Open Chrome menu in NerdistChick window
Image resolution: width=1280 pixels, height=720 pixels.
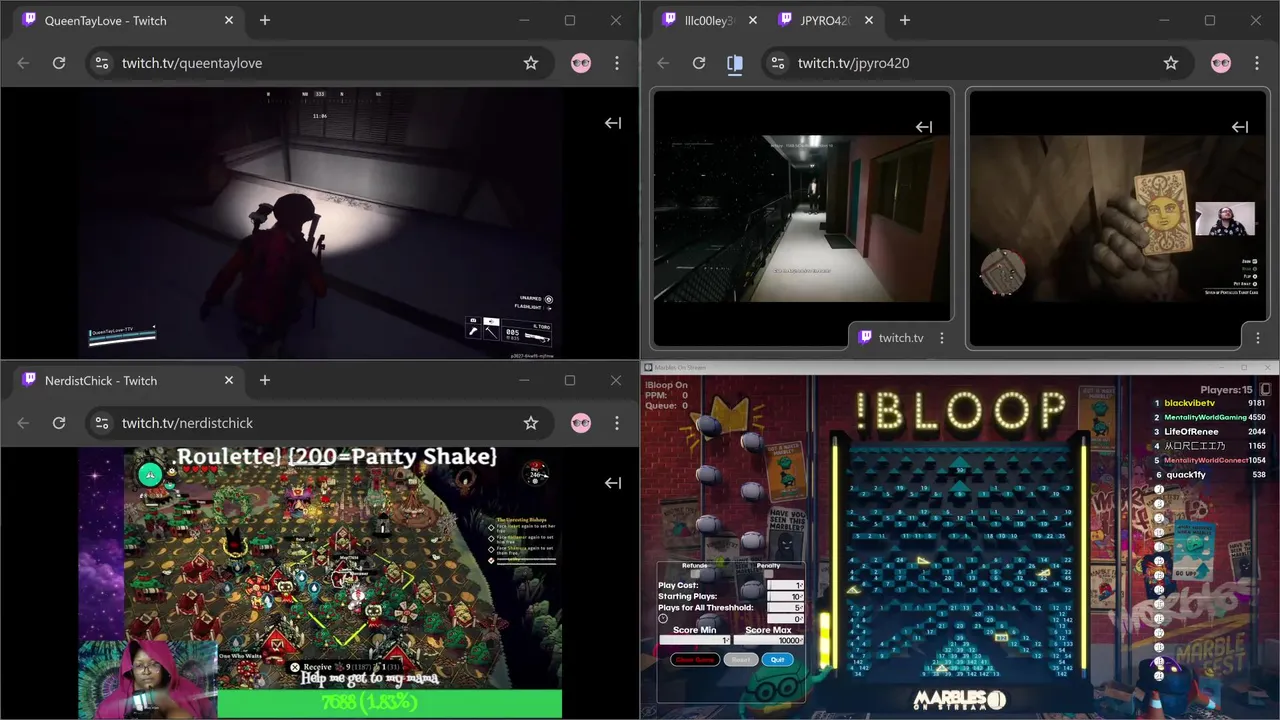(x=617, y=423)
